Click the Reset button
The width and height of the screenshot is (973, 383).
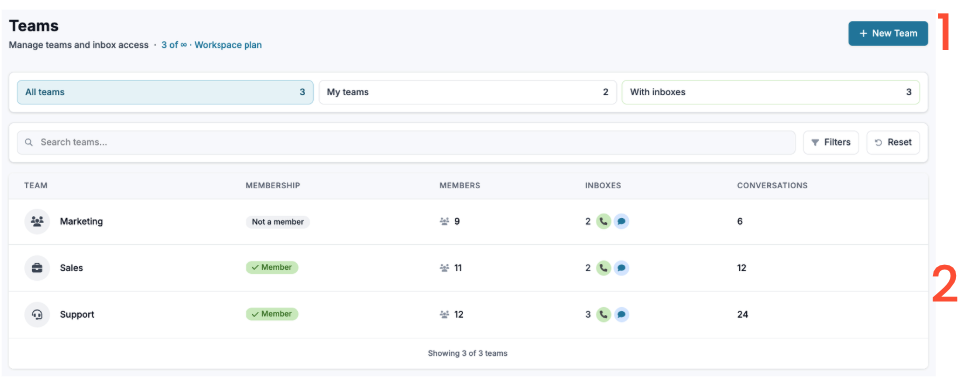pyautogui.click(x=893, y=142)
